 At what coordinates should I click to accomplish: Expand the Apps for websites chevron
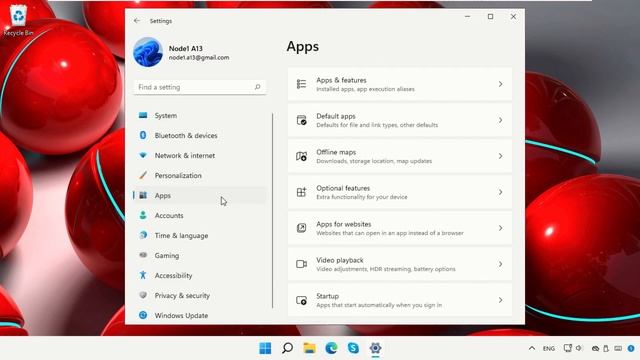tap(500, 228)
